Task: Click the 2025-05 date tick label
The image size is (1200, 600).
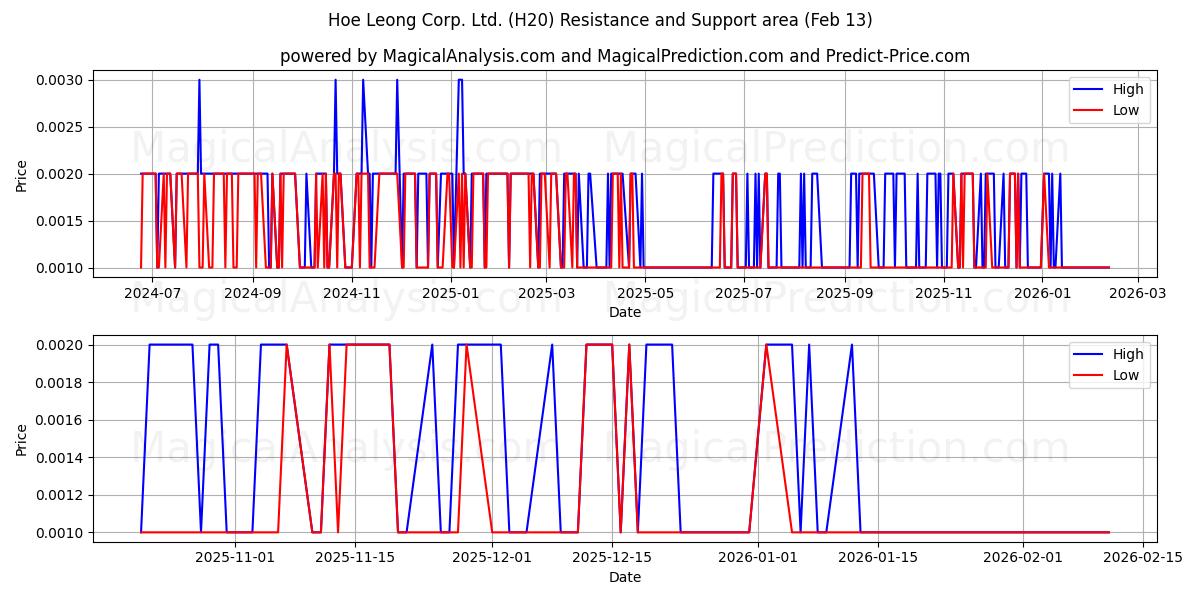Action: (645, 293)
